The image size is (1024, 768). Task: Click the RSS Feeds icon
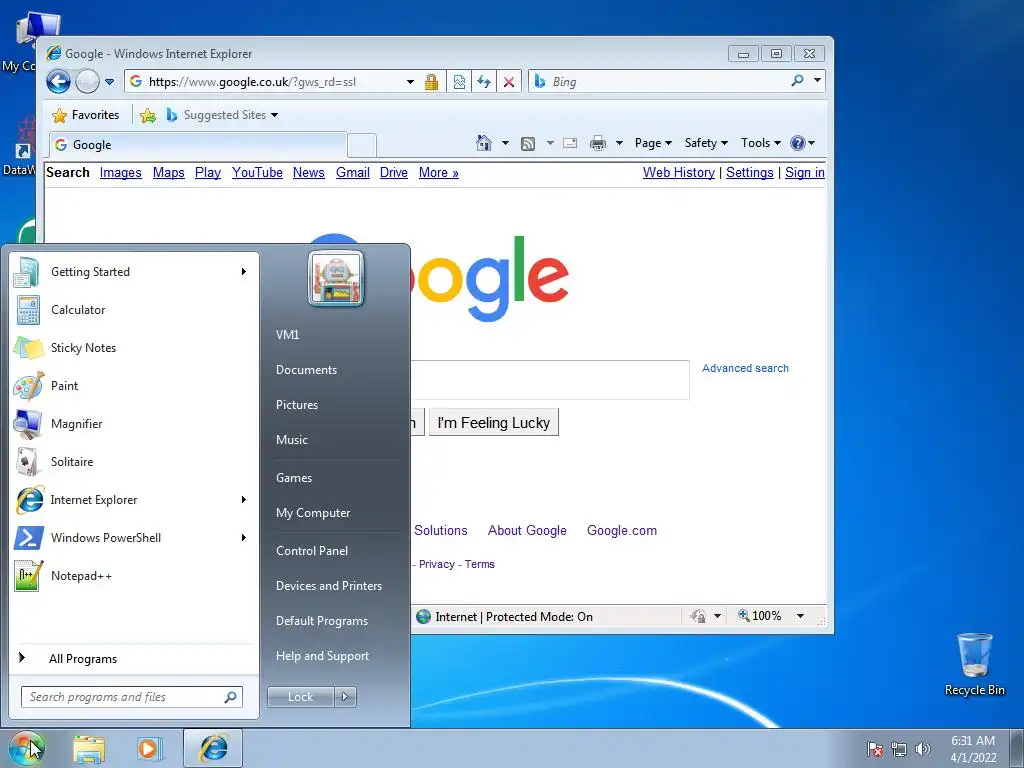coord(528,143)
